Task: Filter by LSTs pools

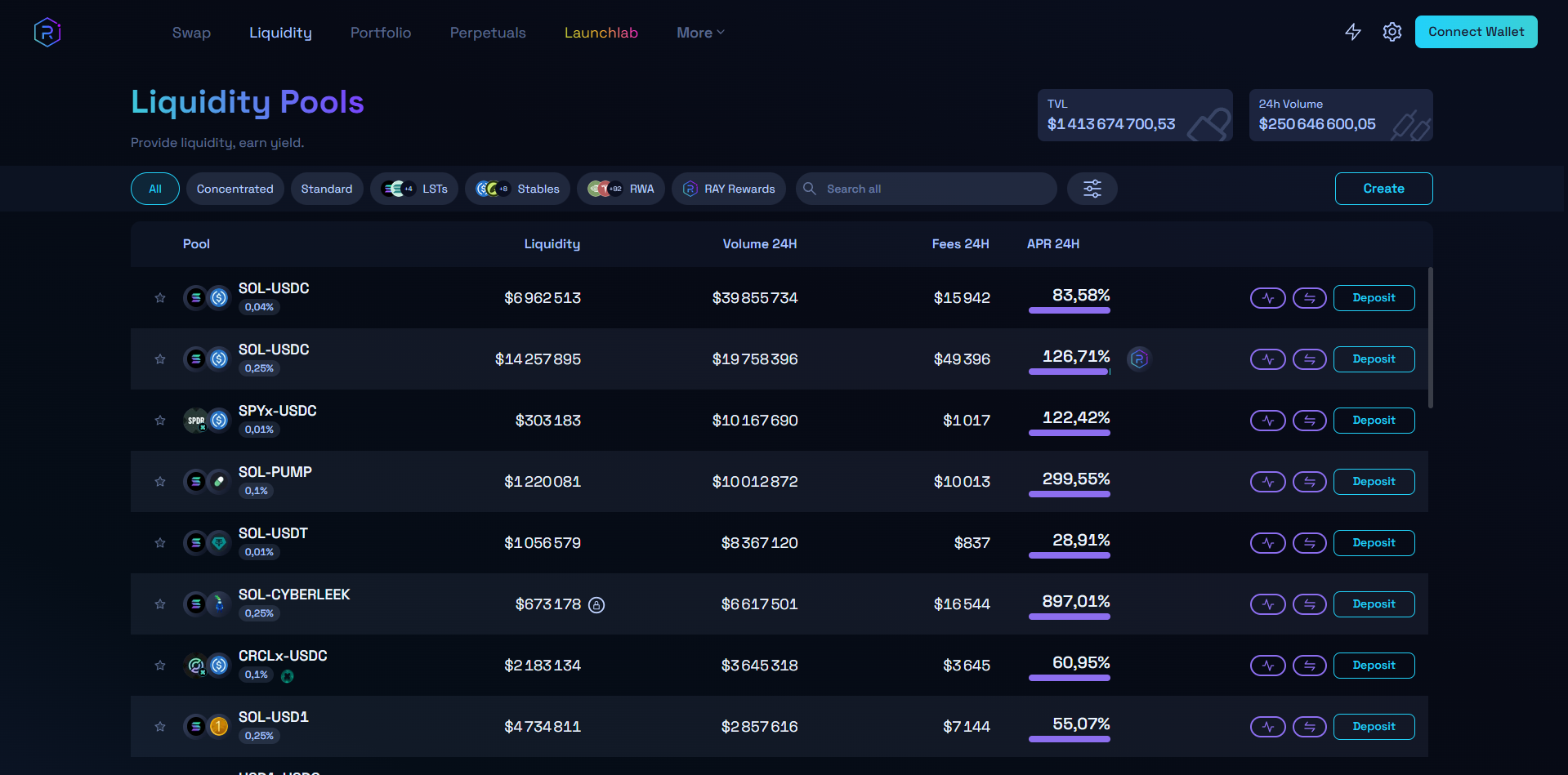Action: coord(414,189)
